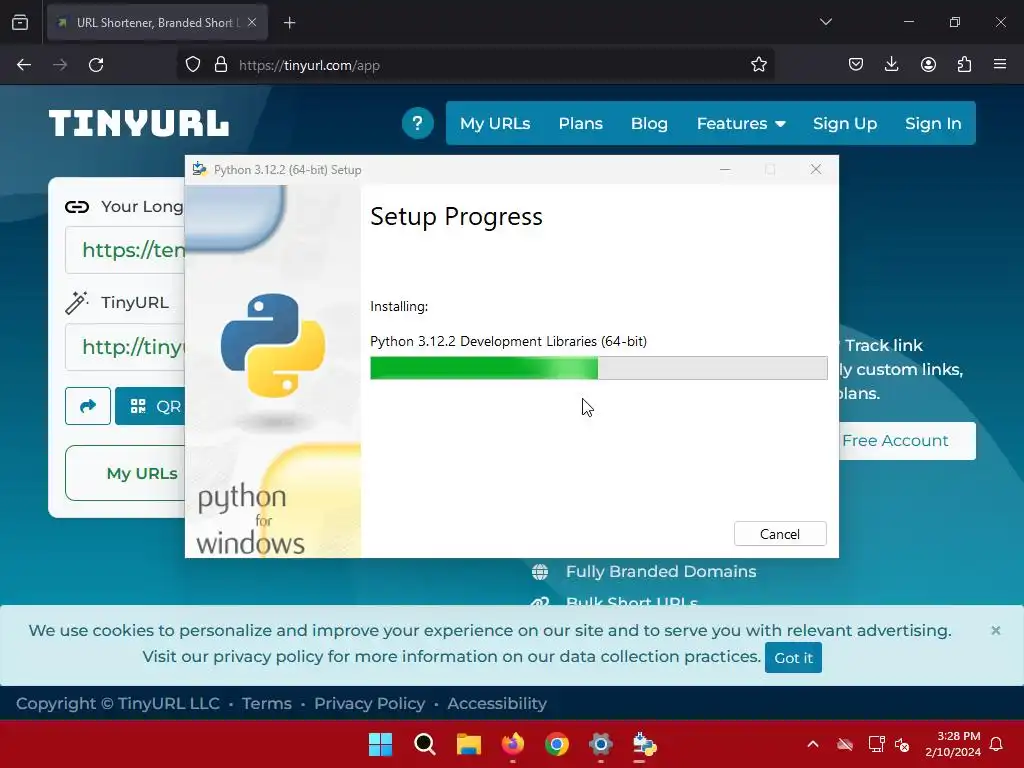Image resolution: width=1024 pixels, height=768 pixels.
Task: Open the Terms link in footer
Action: click(266, 703)
